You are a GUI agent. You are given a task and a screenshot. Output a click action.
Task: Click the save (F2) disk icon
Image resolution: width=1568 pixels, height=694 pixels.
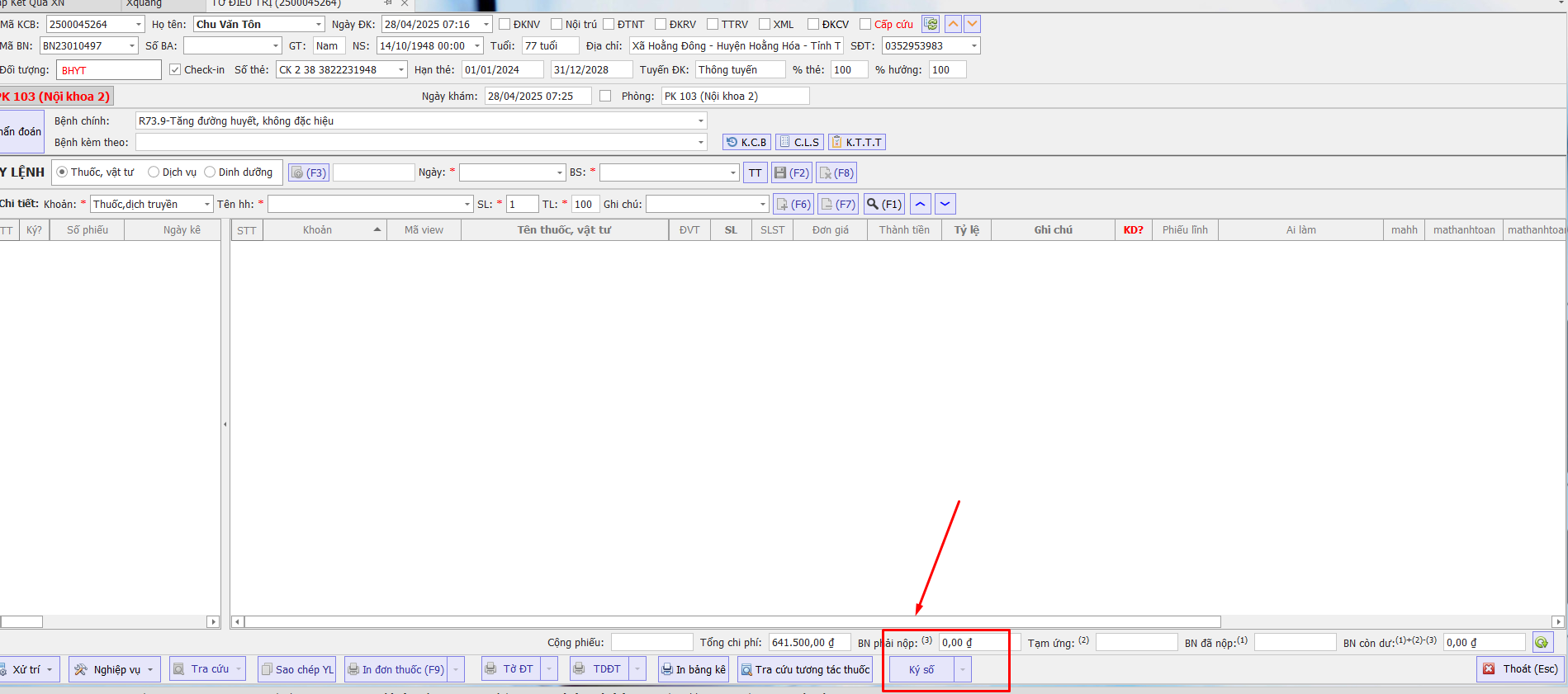[791, 172]
